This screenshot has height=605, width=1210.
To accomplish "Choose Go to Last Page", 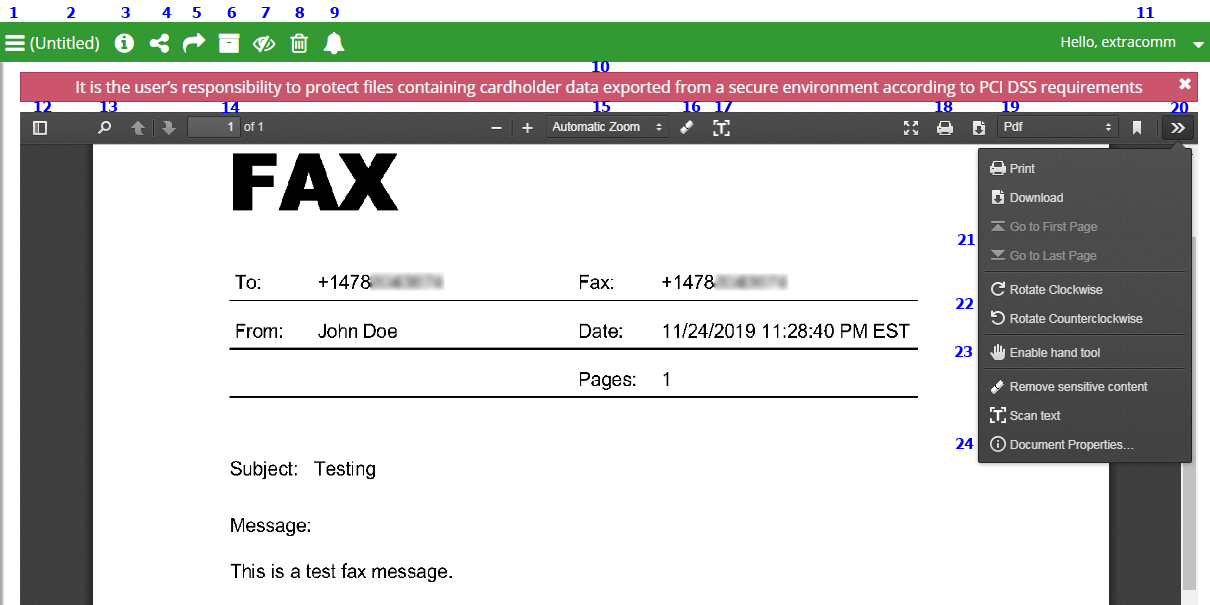I will tap(1085, 255).
